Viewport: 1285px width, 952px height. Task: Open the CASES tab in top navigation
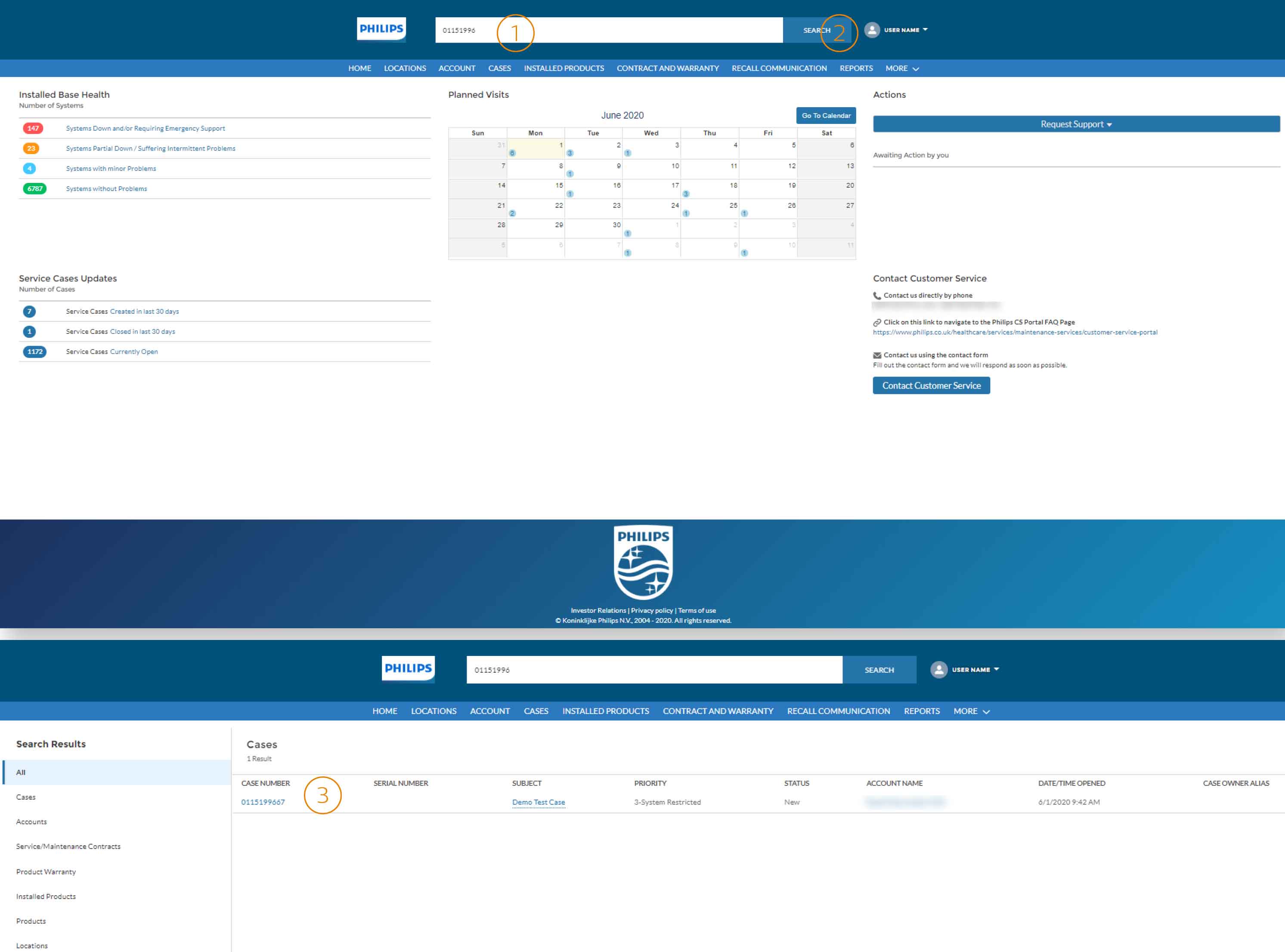pos(499,68)
